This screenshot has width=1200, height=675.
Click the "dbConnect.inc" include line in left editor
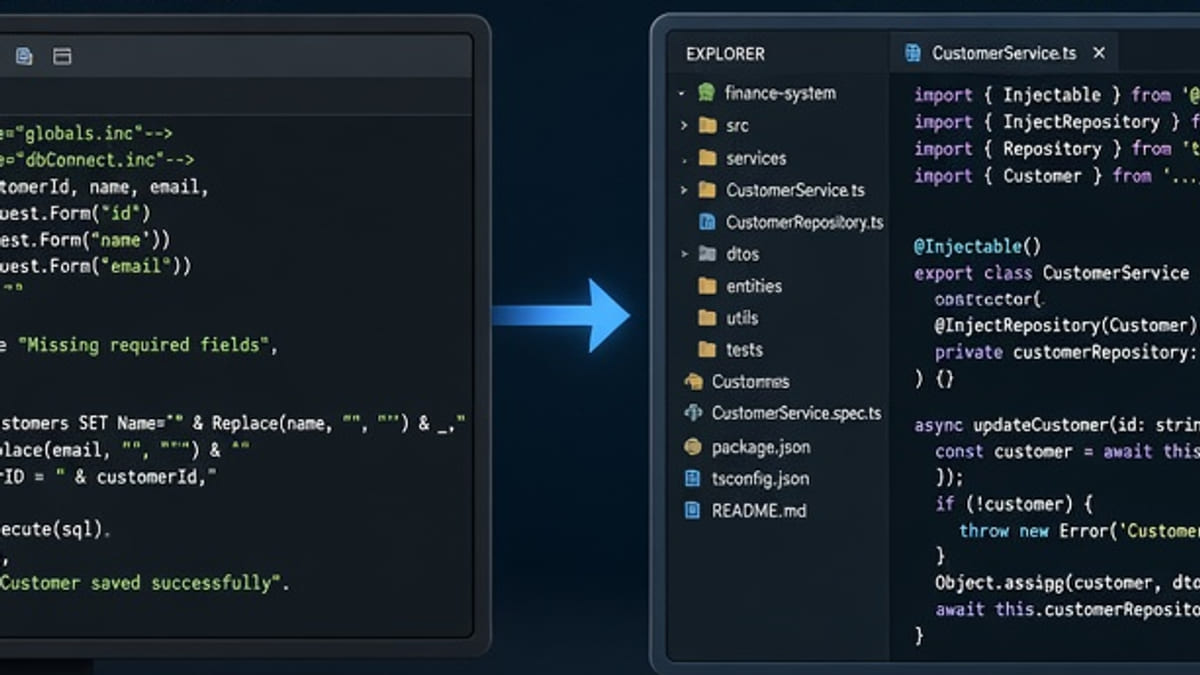(x=98, y=159)
